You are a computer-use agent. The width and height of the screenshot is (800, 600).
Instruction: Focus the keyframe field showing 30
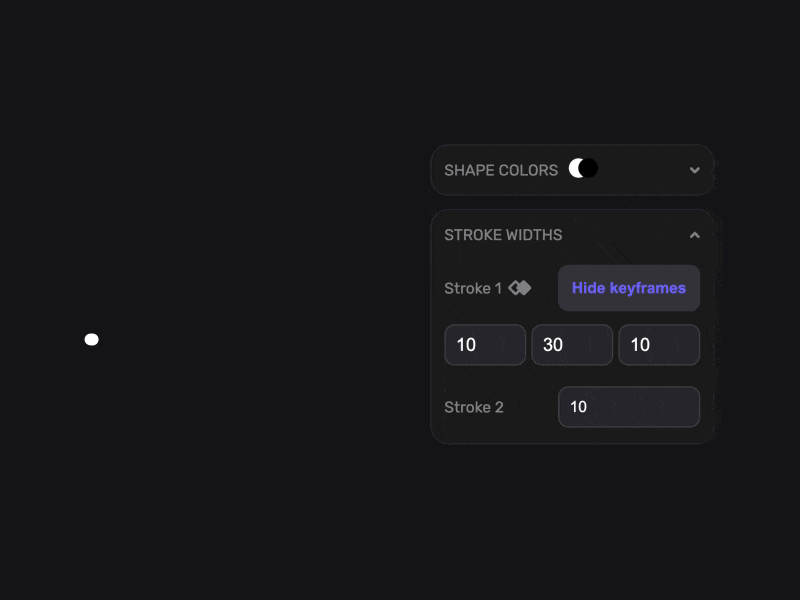pos(572,345)
